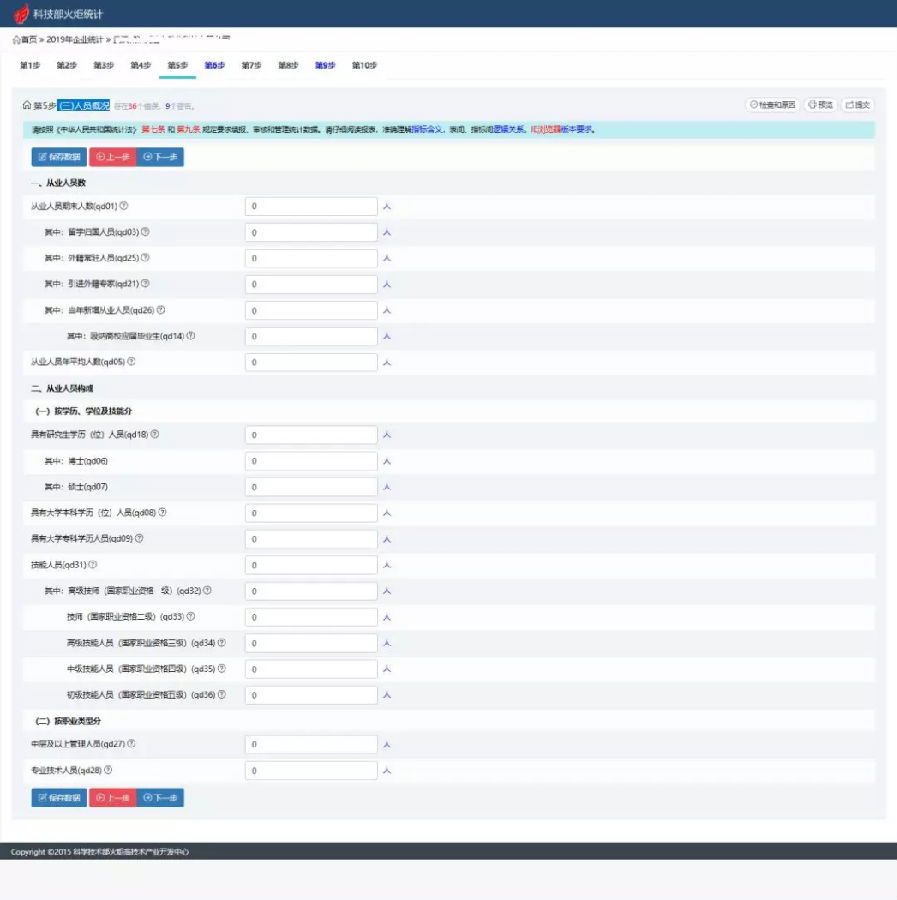
Task: Focus the qd28 input box
Action: coord(311,771)
